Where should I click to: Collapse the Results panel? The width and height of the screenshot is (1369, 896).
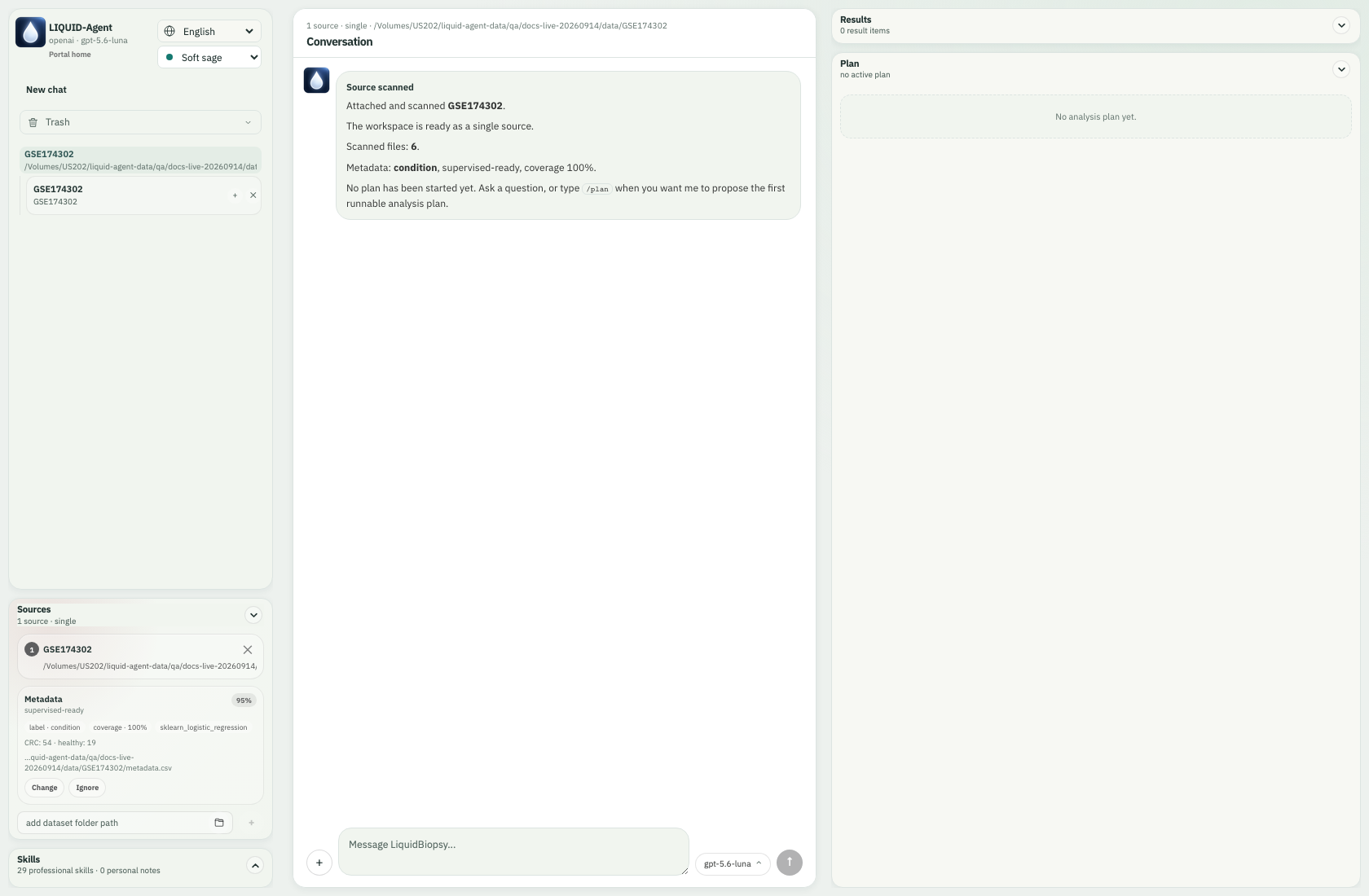tap(1341, 25)
